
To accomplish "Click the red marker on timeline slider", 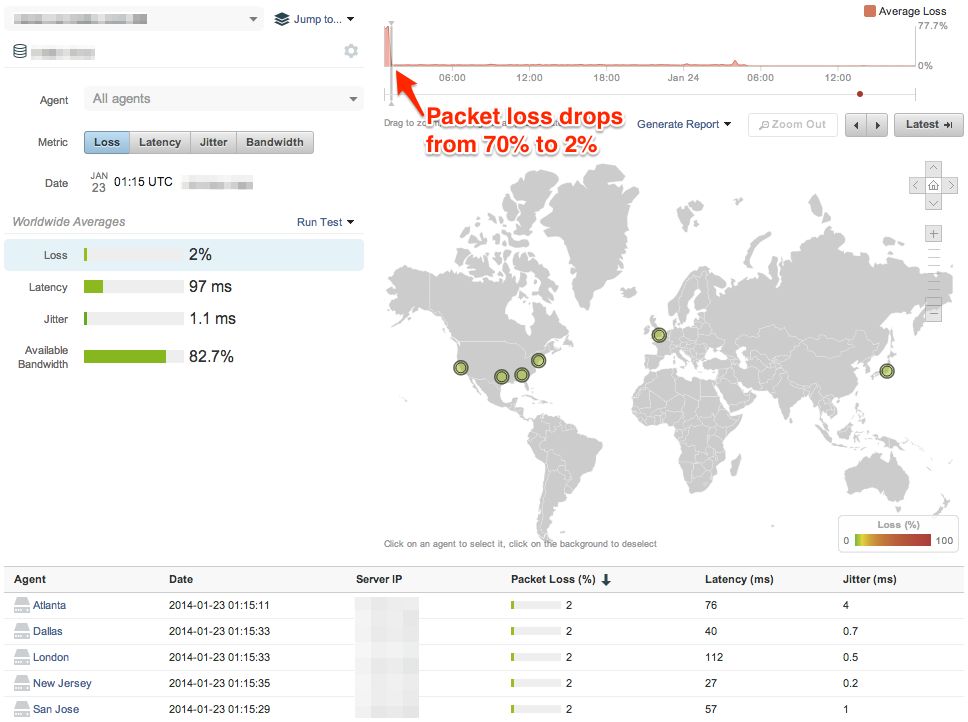I will click(x=860, y=94).
